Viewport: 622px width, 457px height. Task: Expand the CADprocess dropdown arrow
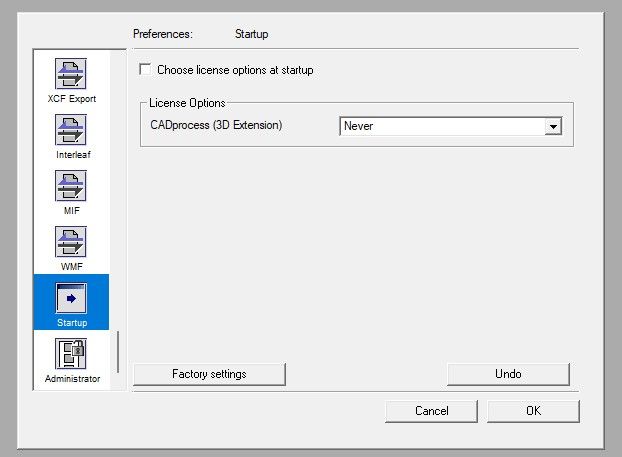point(551,127)
